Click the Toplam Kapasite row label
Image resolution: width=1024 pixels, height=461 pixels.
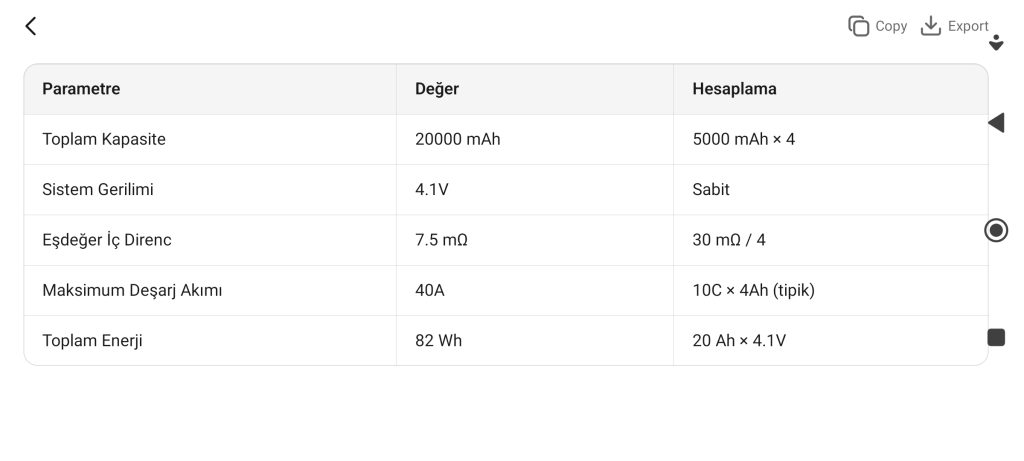coord(104,139)
